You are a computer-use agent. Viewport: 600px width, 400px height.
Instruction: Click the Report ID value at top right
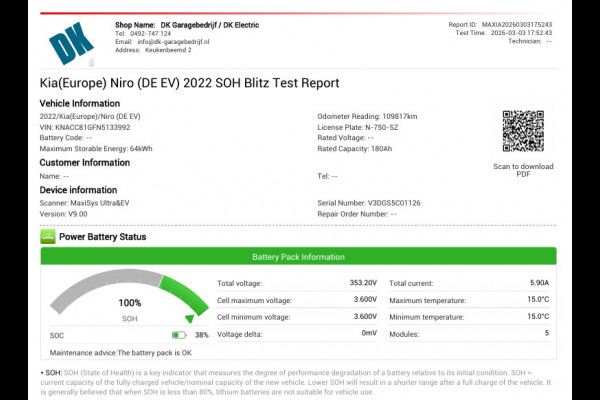(x=543, y=24)
